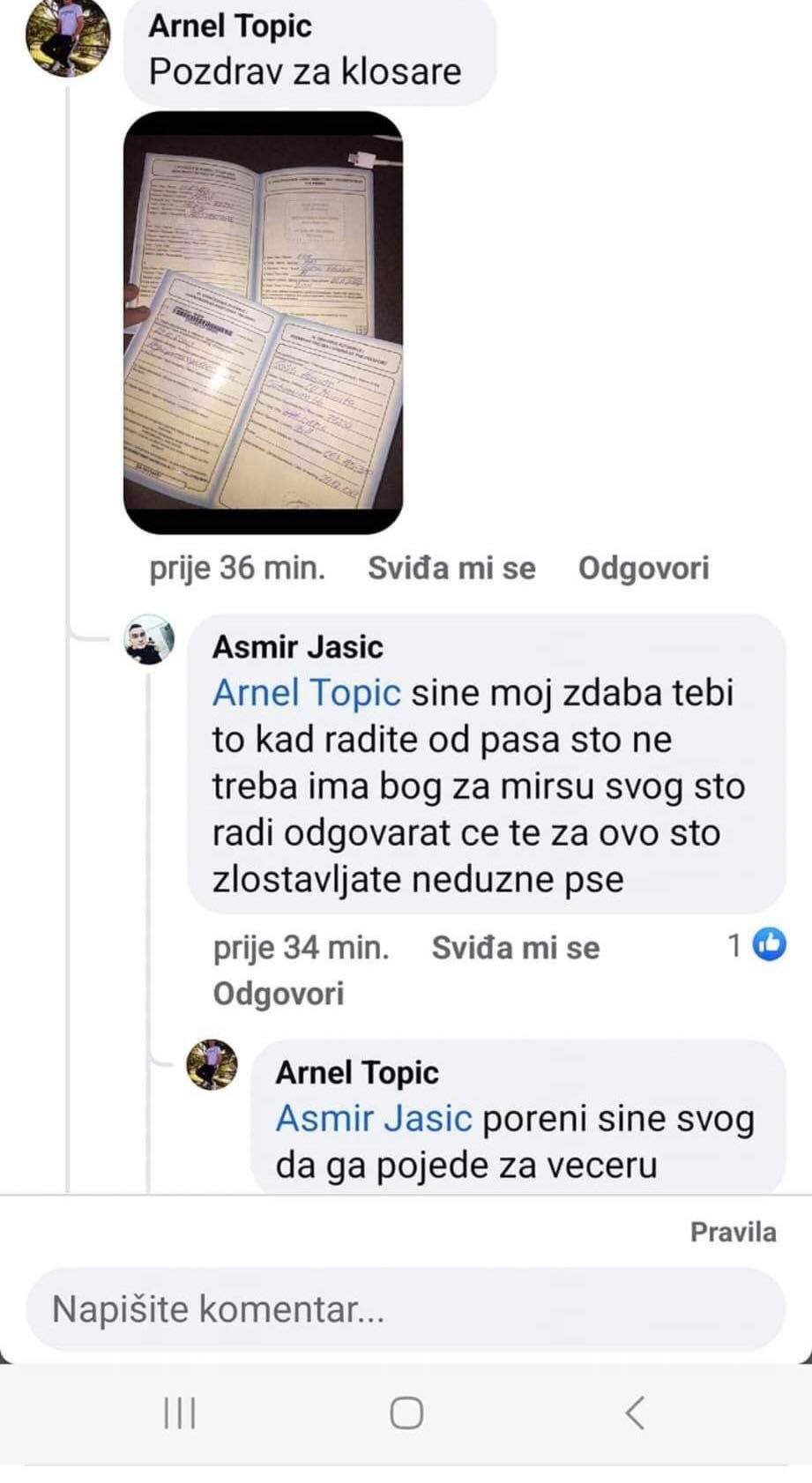This screenshot has width=812, height=1483.
Task: Like Arnel Topic's comment via Sviđa mi se
Action: (x=451, y=568)
